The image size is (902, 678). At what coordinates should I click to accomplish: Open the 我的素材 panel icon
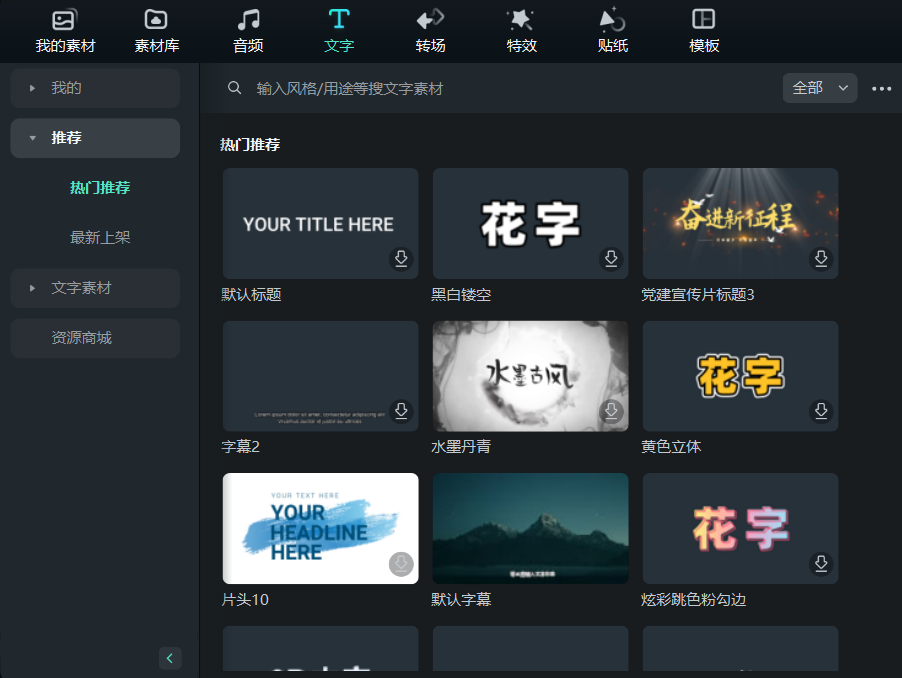point(64,30)
